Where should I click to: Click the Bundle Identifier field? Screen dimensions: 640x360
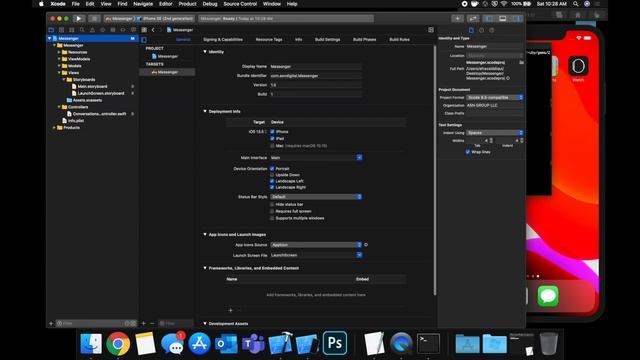(316, 76)
